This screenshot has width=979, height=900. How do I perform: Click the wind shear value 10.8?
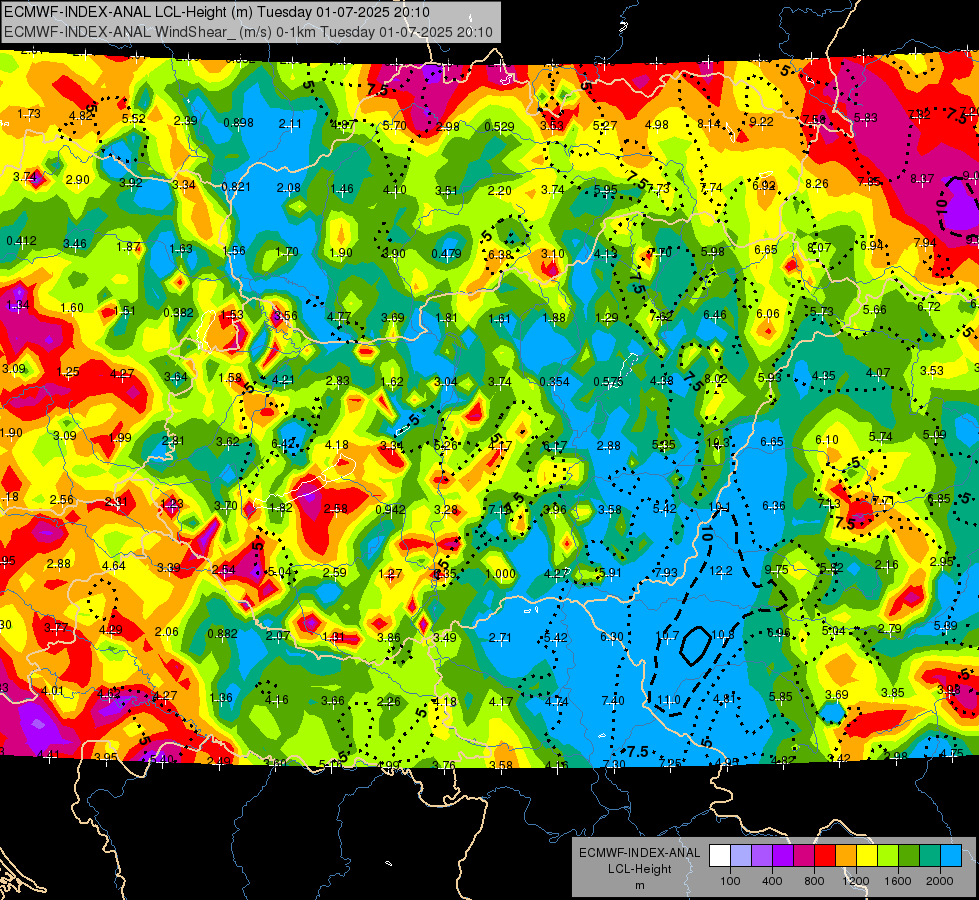point(723,635)
